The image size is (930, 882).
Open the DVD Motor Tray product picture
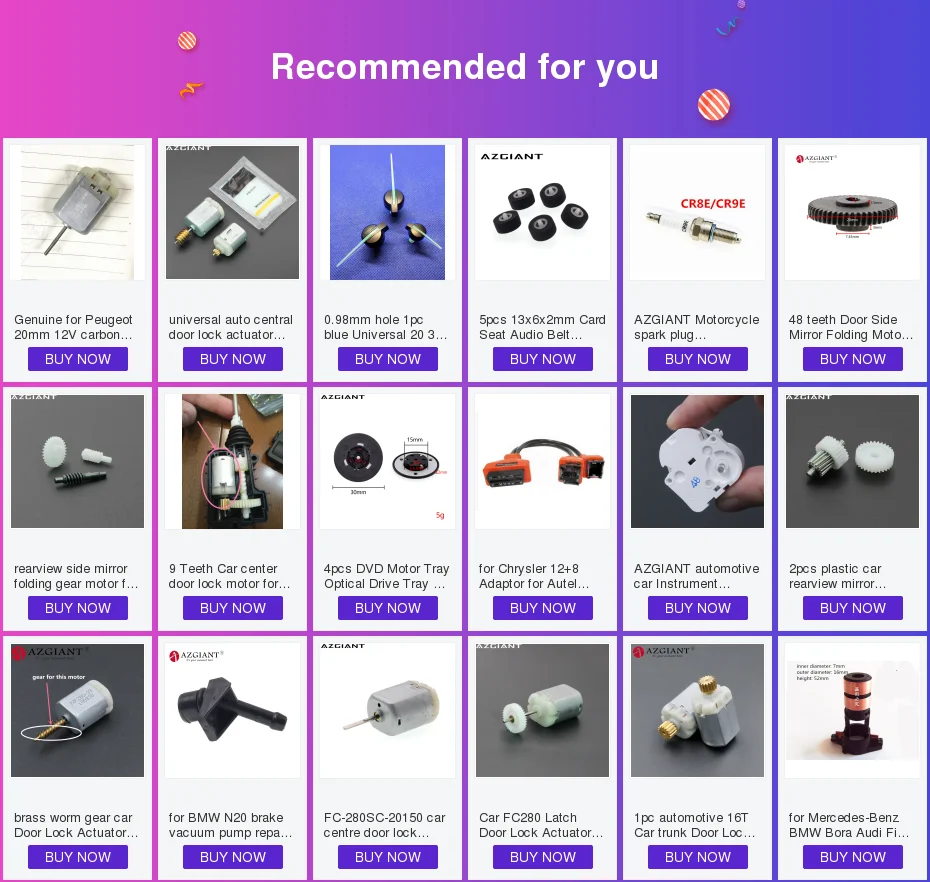[x=387, y=461]
